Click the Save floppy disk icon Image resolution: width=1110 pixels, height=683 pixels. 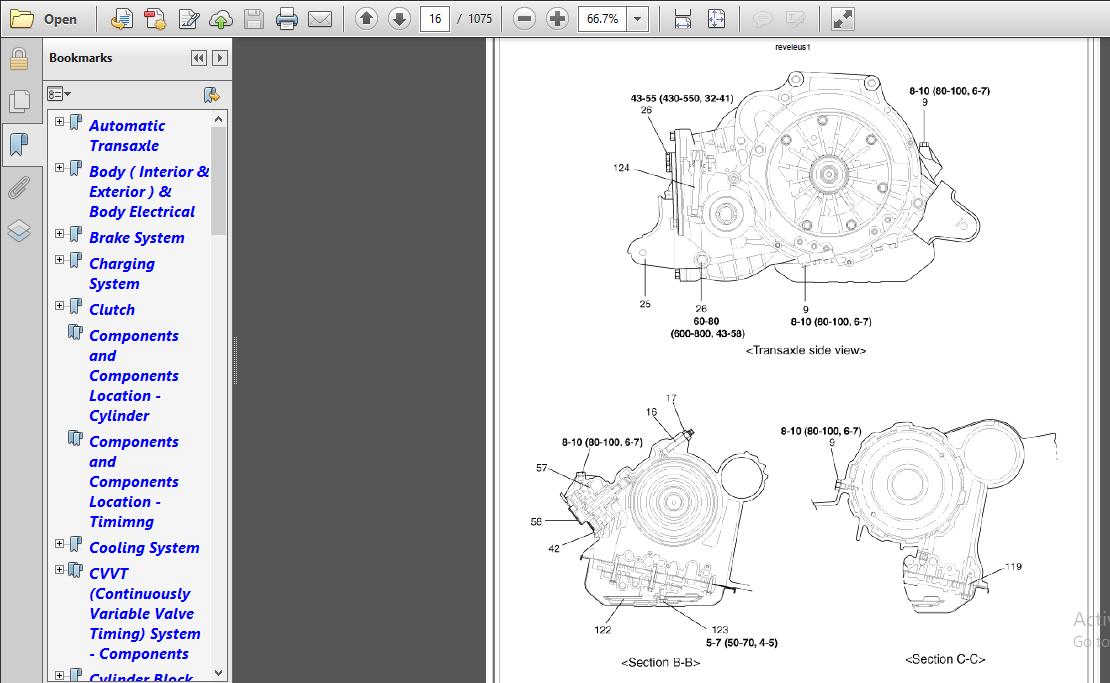pos(253,19)
